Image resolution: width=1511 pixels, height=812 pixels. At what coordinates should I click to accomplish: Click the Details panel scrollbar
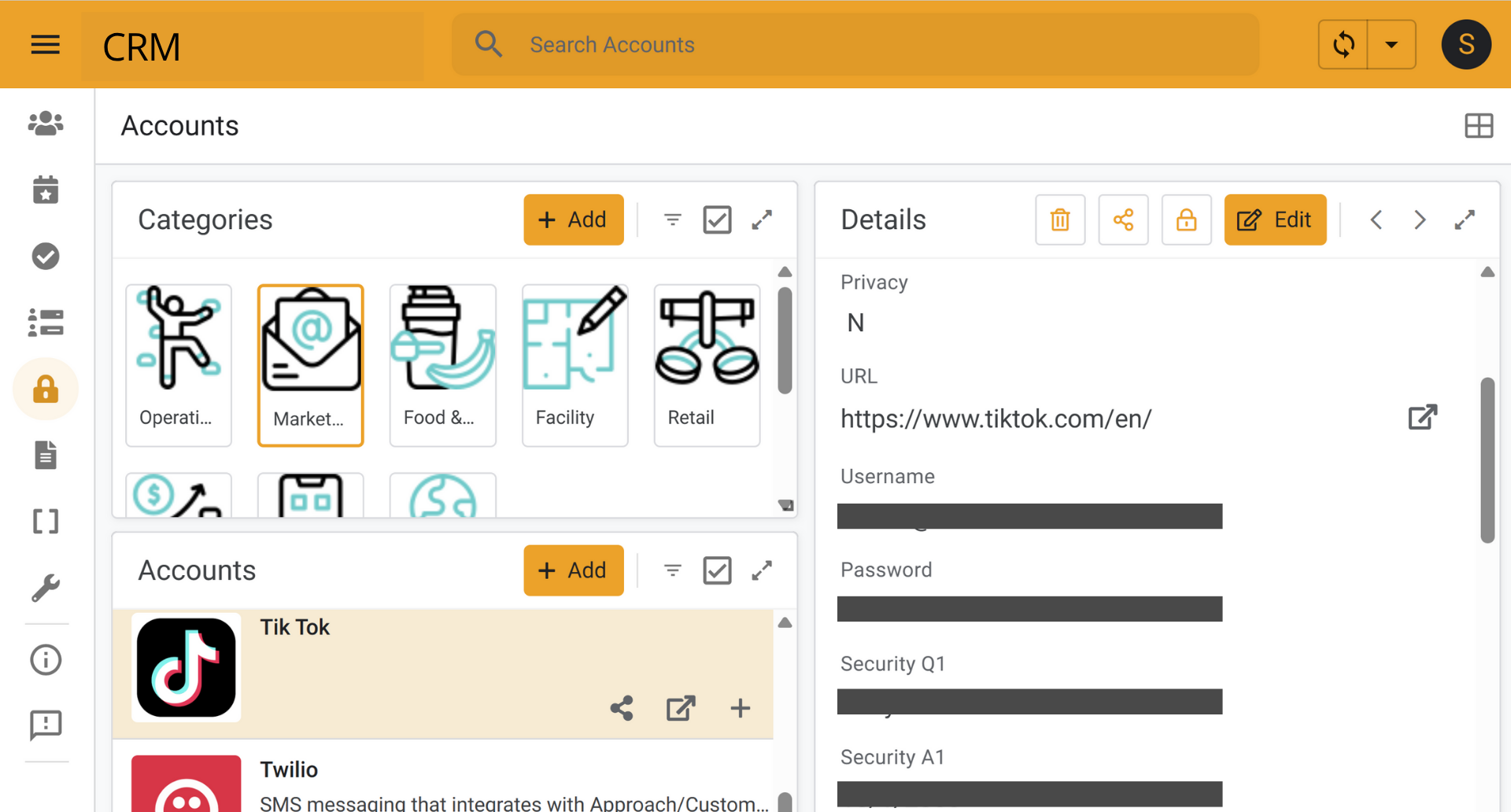tap(1487, 460)
